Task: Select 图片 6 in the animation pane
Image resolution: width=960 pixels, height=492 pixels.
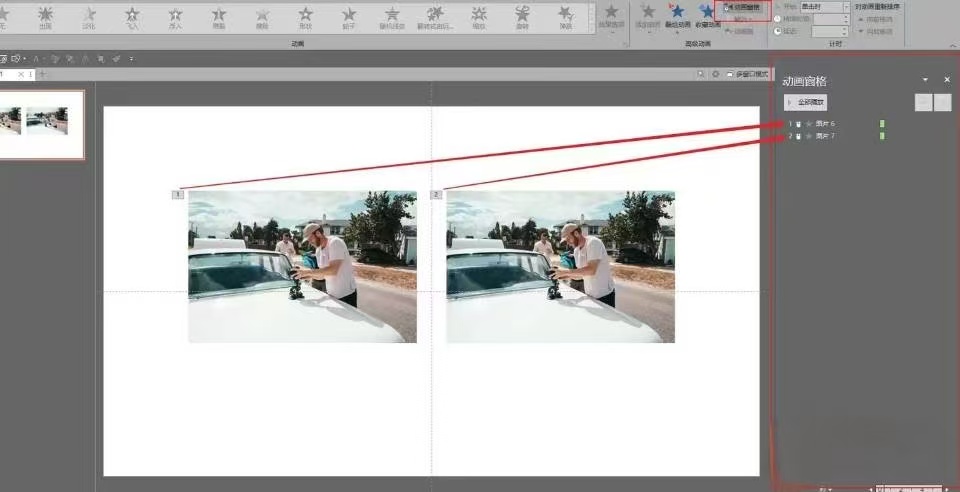Action: pyautogui.click(x=825, y=124)
